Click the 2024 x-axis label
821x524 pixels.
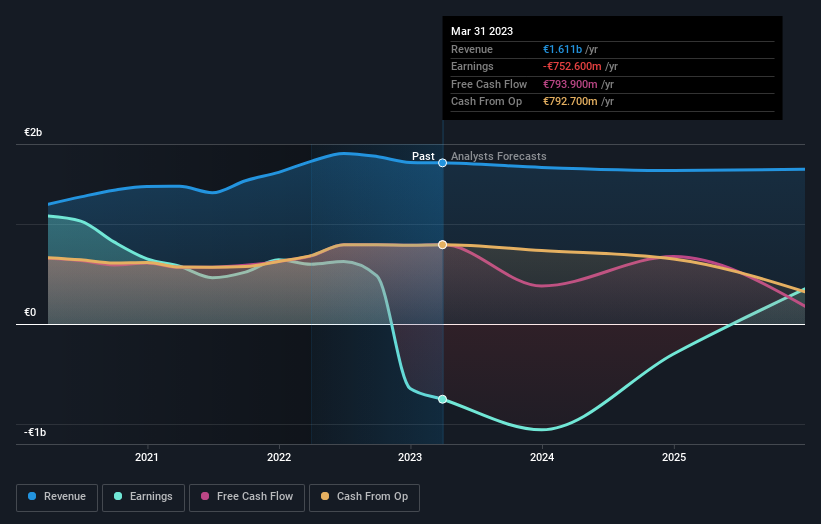click(542, 457)
